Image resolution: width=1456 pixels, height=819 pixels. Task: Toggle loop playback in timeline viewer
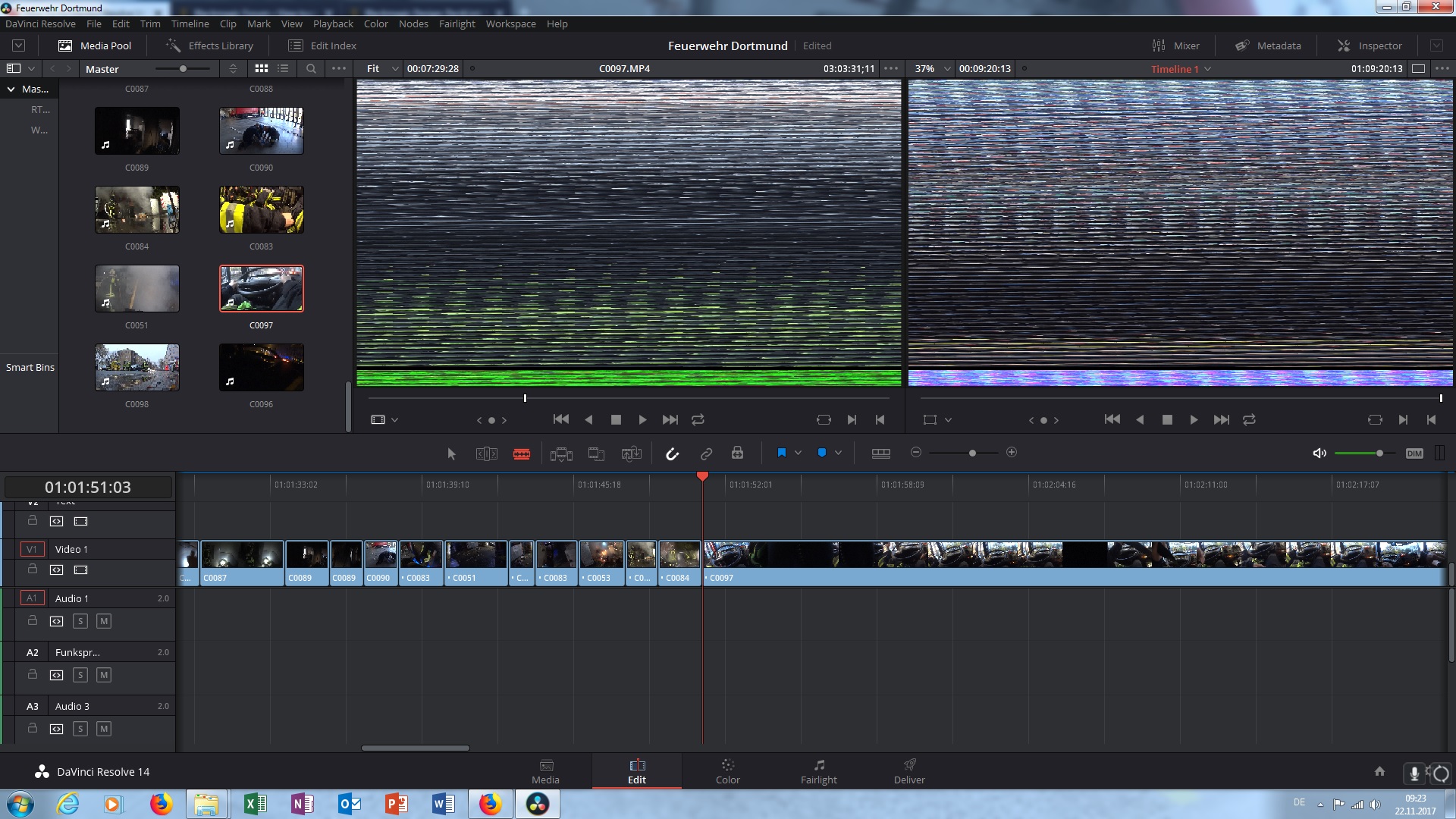coord(1249,419)
